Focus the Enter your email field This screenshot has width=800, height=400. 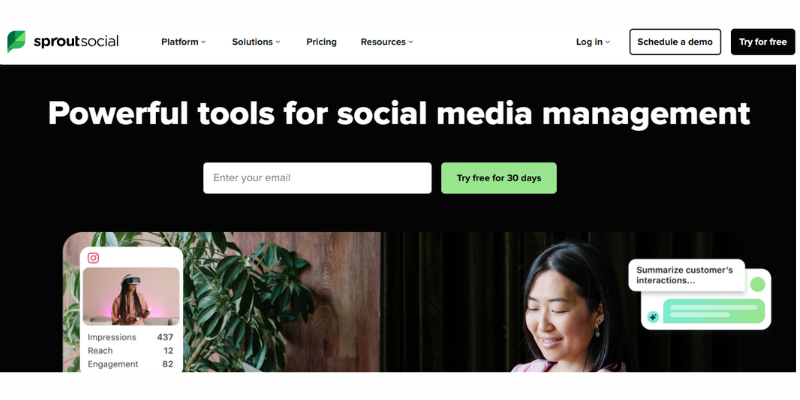click(317, 178)
